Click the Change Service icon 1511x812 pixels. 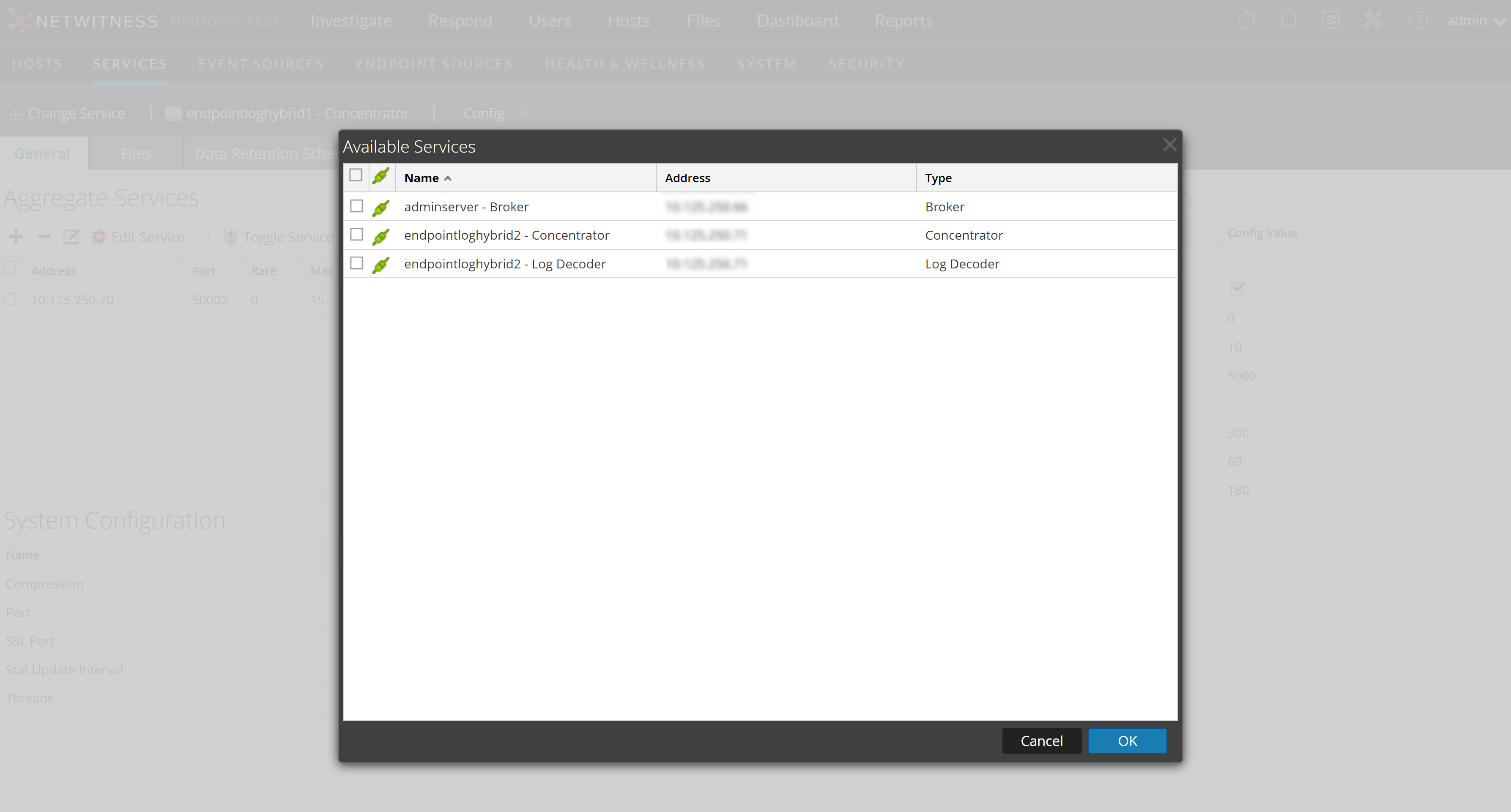coord(15,113)
